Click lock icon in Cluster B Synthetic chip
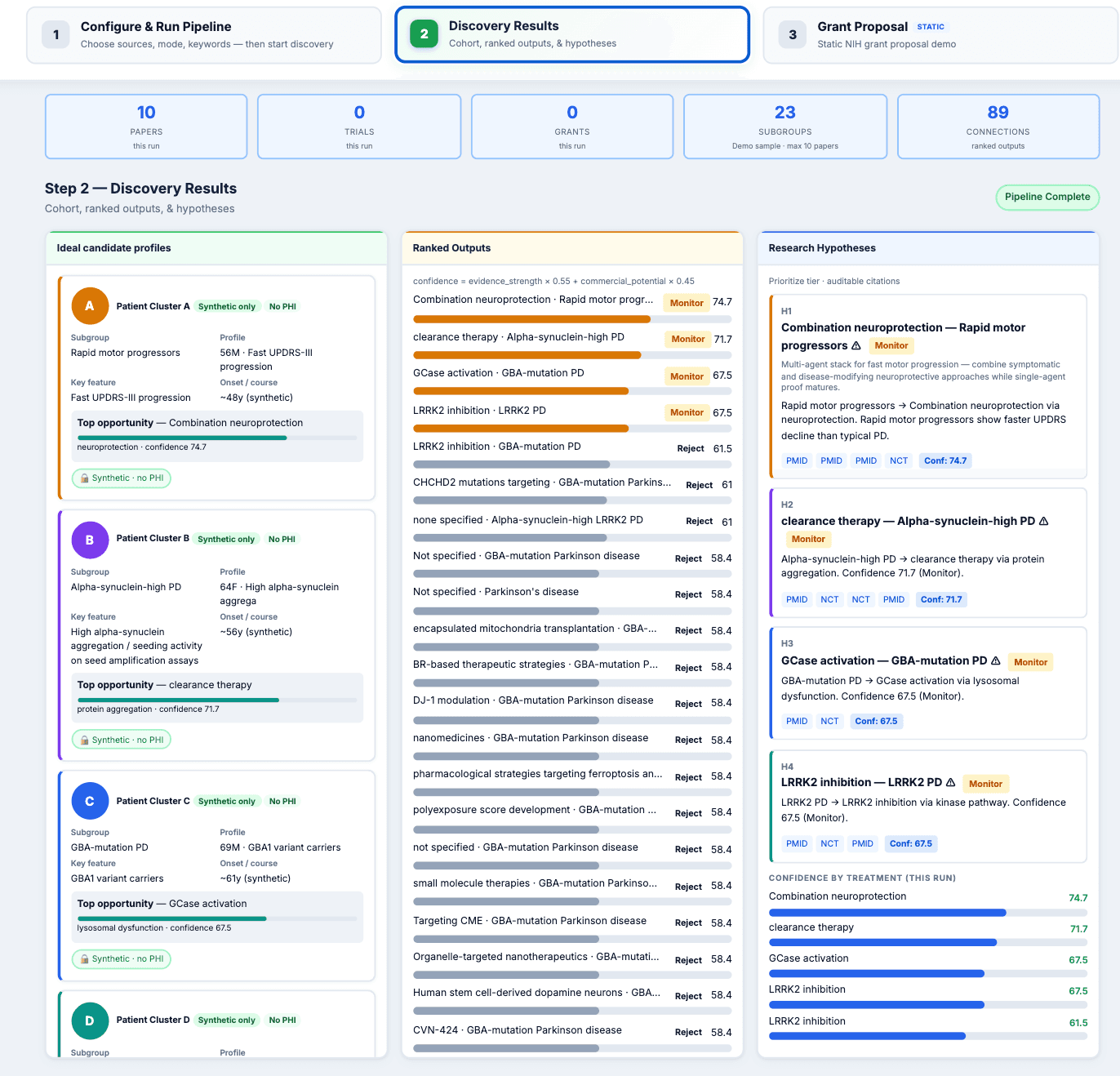The image size is (1120, 1076). click(x=84, y=740)
